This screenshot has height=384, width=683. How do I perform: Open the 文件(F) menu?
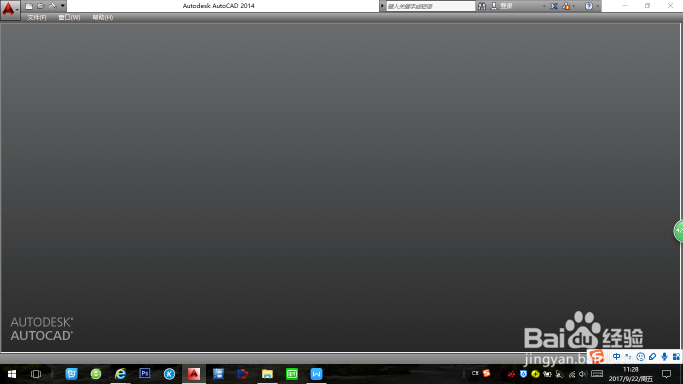coord(37,17)
